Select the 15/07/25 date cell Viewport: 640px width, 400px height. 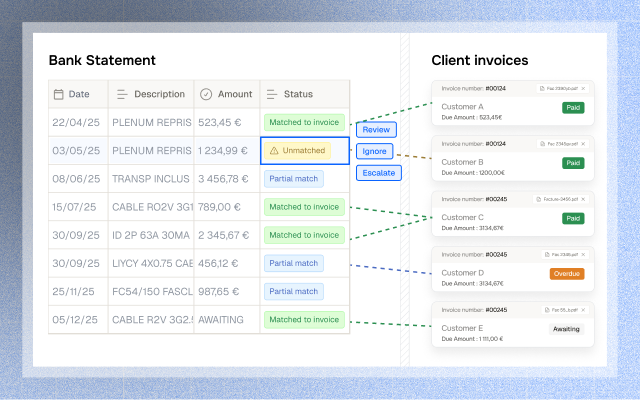coord(78,207)
